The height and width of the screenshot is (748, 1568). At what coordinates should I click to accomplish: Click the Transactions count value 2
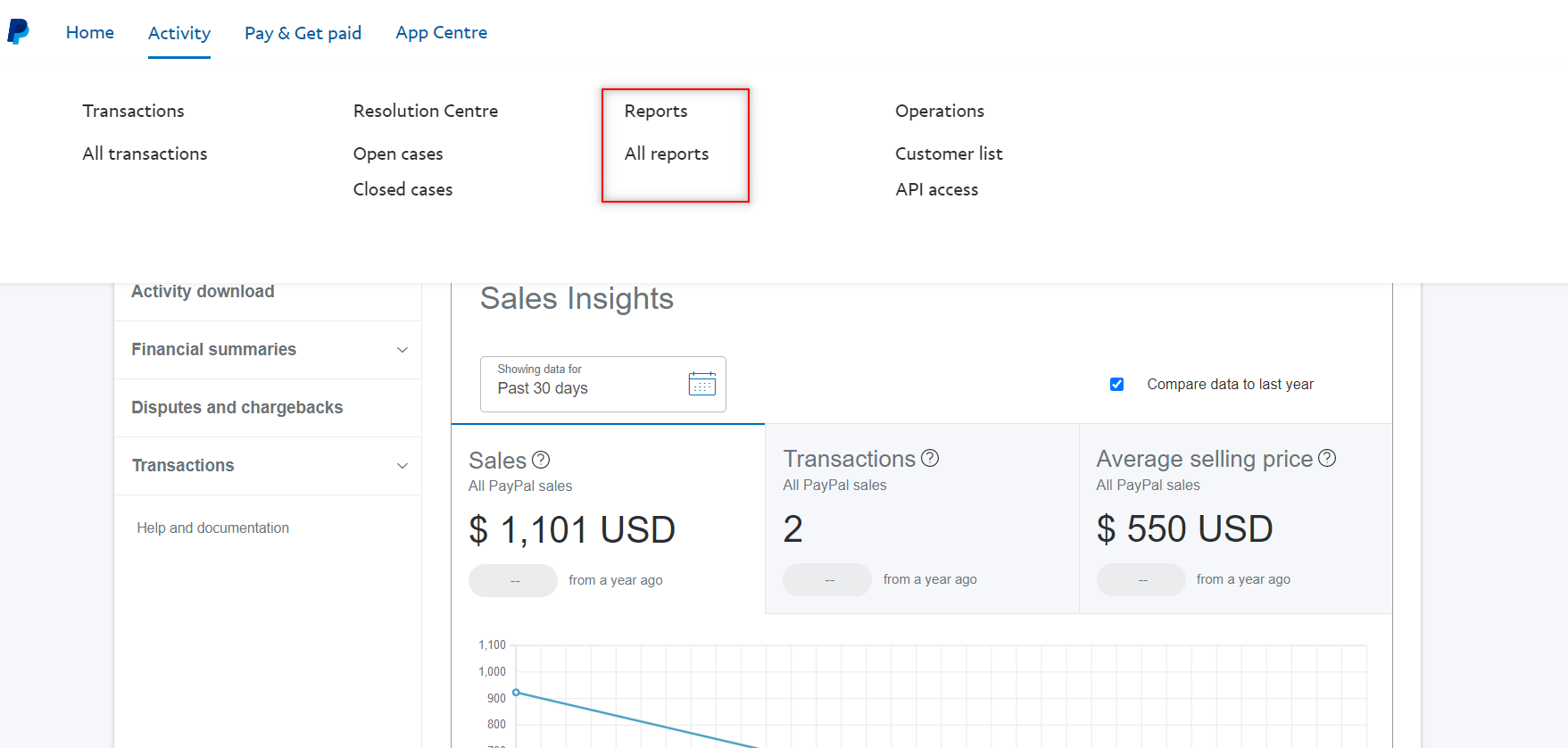[x=793, y=528]
